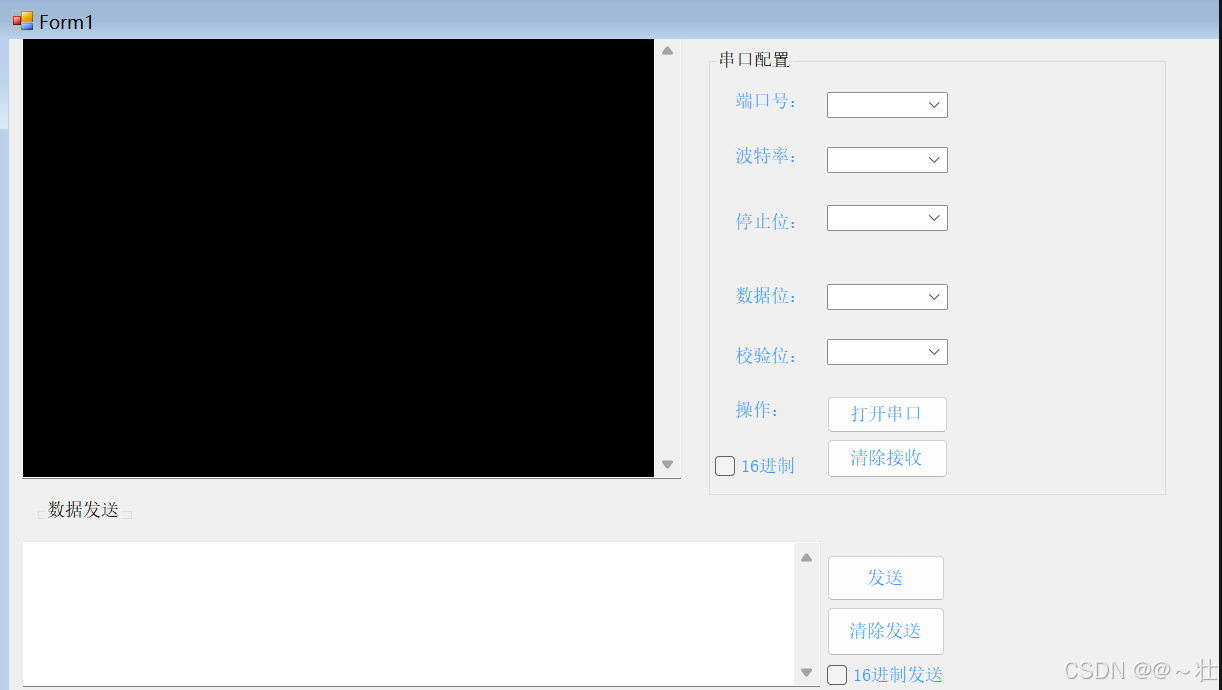This screenshot has height=690, width=1222.
Task: Click the 清除接收 button
Action: pos(887,458)
